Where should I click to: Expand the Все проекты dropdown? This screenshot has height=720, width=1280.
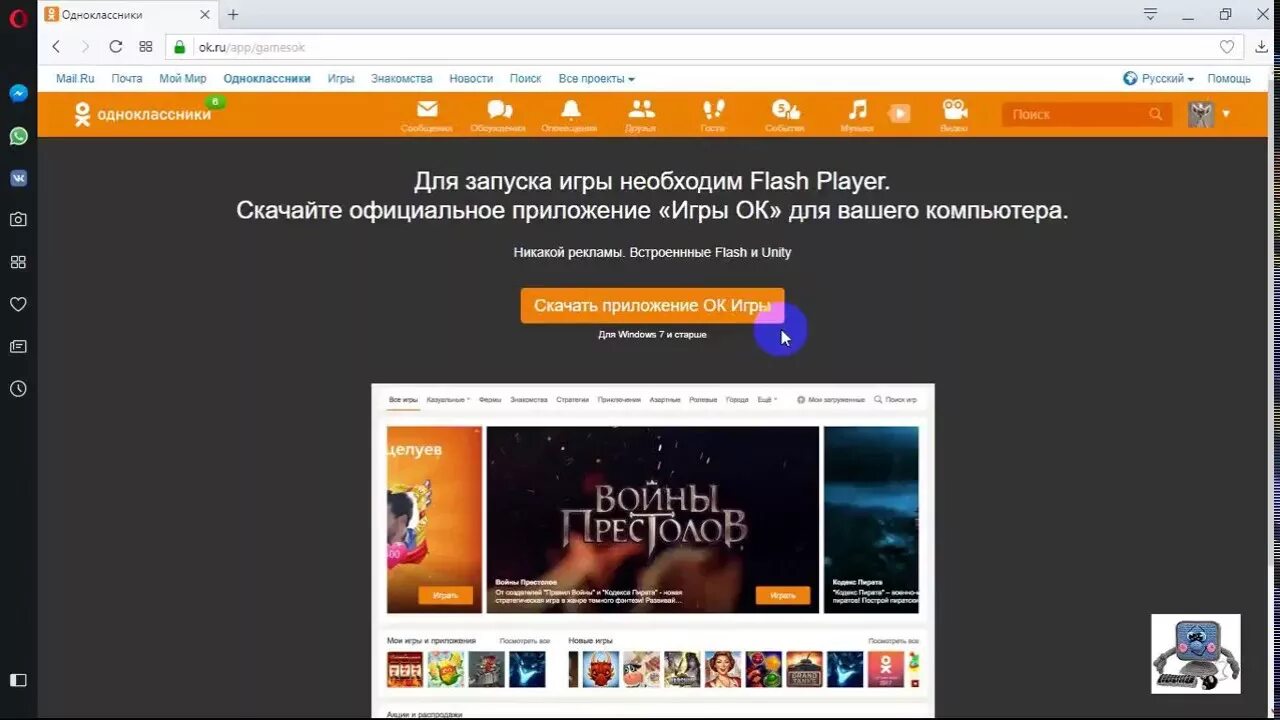[x=596, y=78]
